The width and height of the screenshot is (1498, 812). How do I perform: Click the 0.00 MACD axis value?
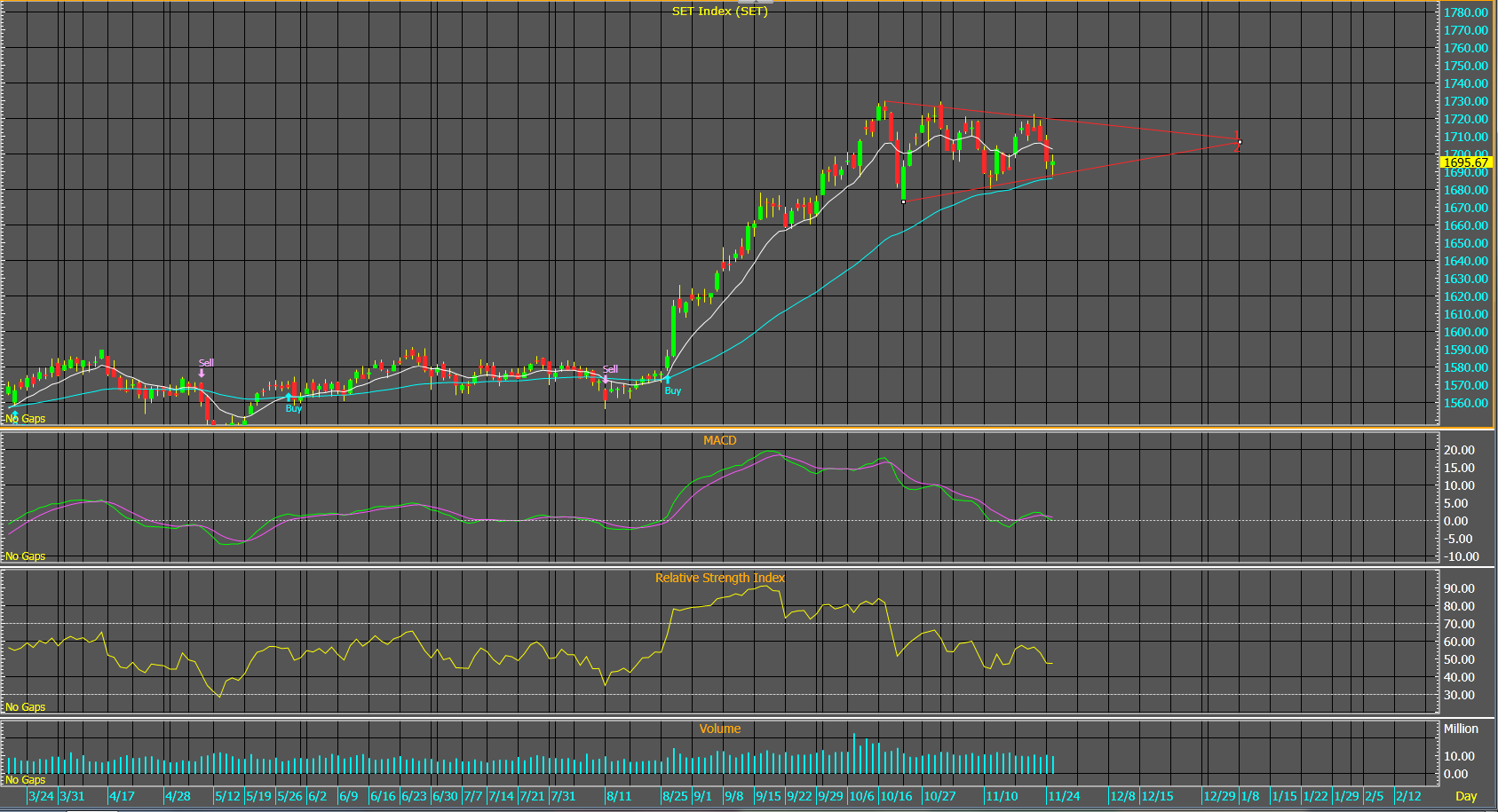tap(1456, 521)
